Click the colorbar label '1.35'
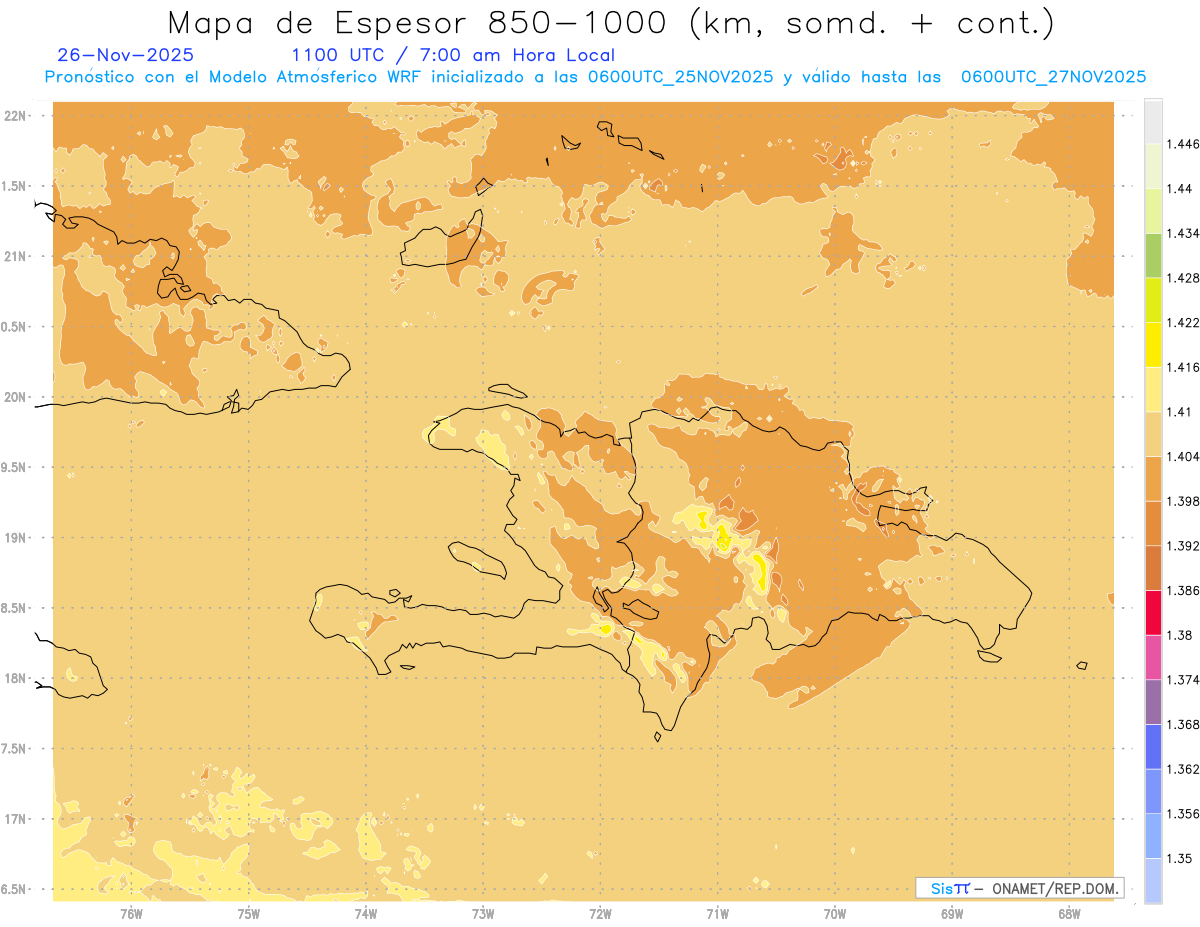 tap(1179, 859)
